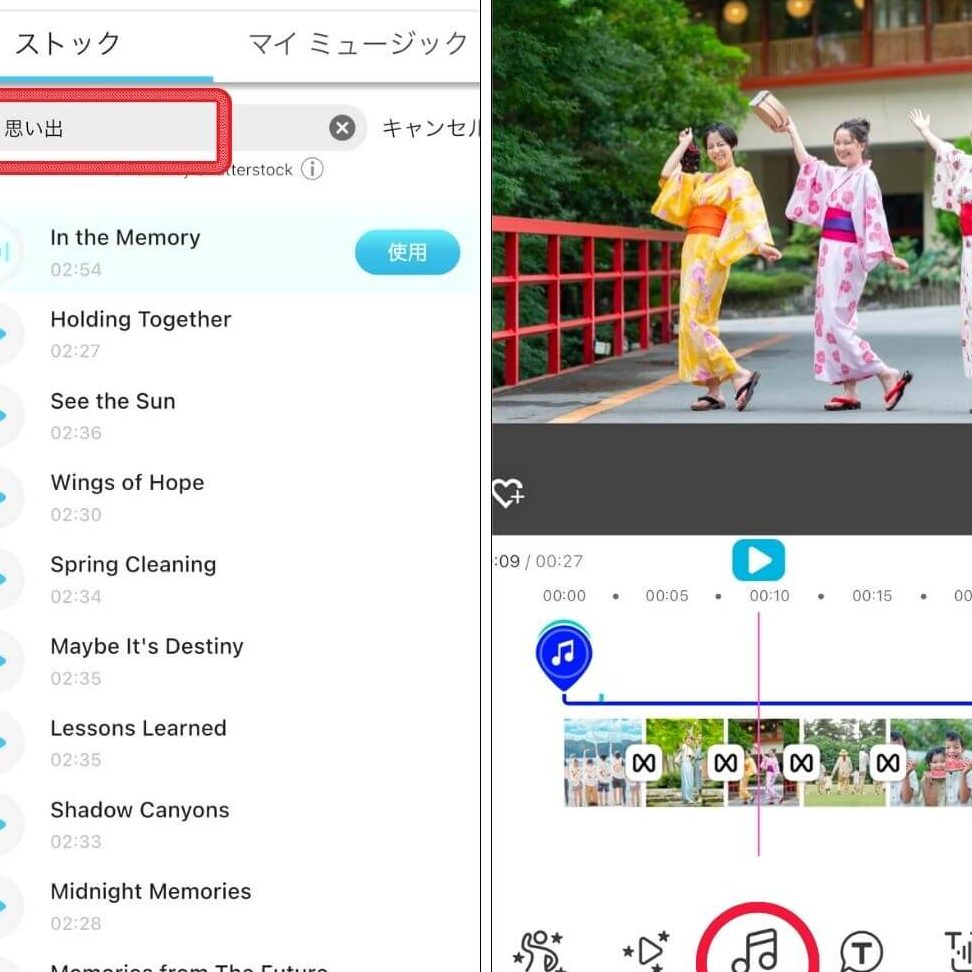Click the blue music track line
This screenshot has height=972, width=972.
767,702
